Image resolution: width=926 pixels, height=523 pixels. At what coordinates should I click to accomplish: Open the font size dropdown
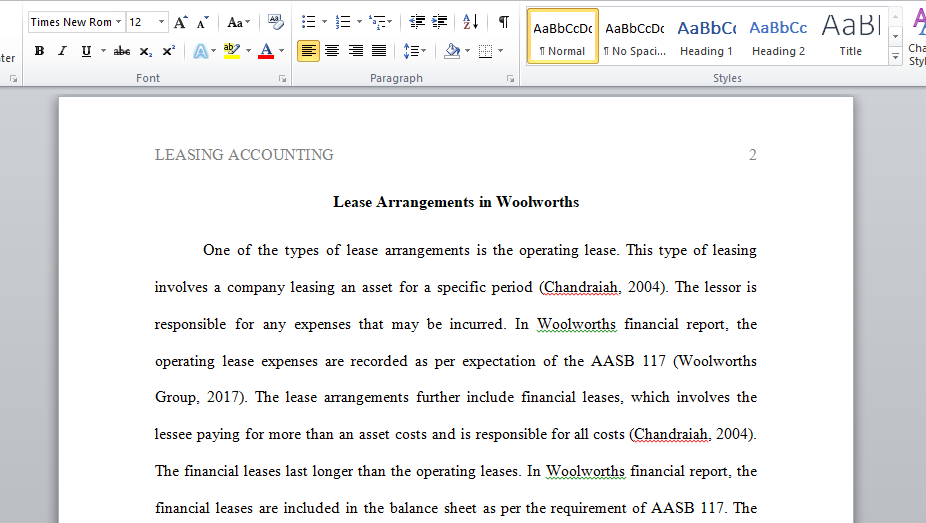click(161, 22)
